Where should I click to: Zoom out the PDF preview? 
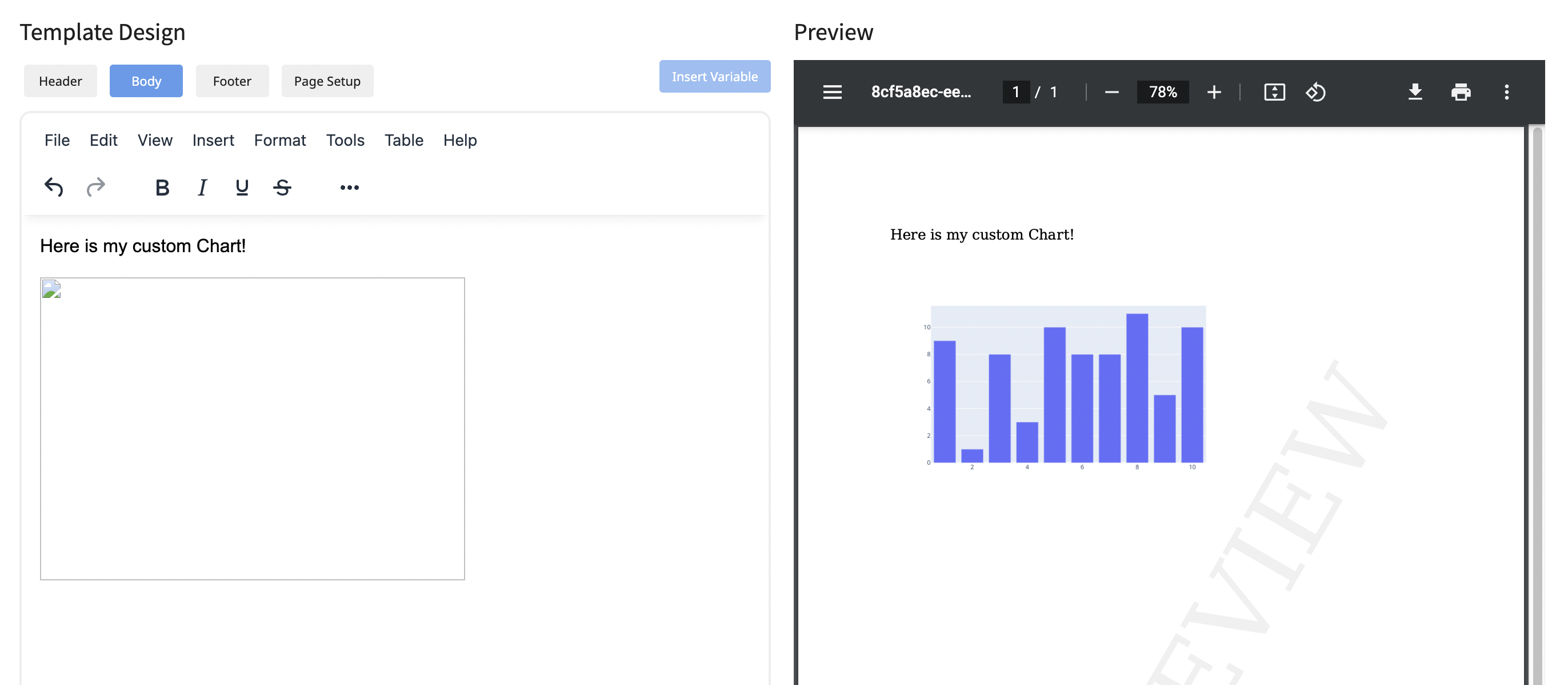[x=1111, y=92]
